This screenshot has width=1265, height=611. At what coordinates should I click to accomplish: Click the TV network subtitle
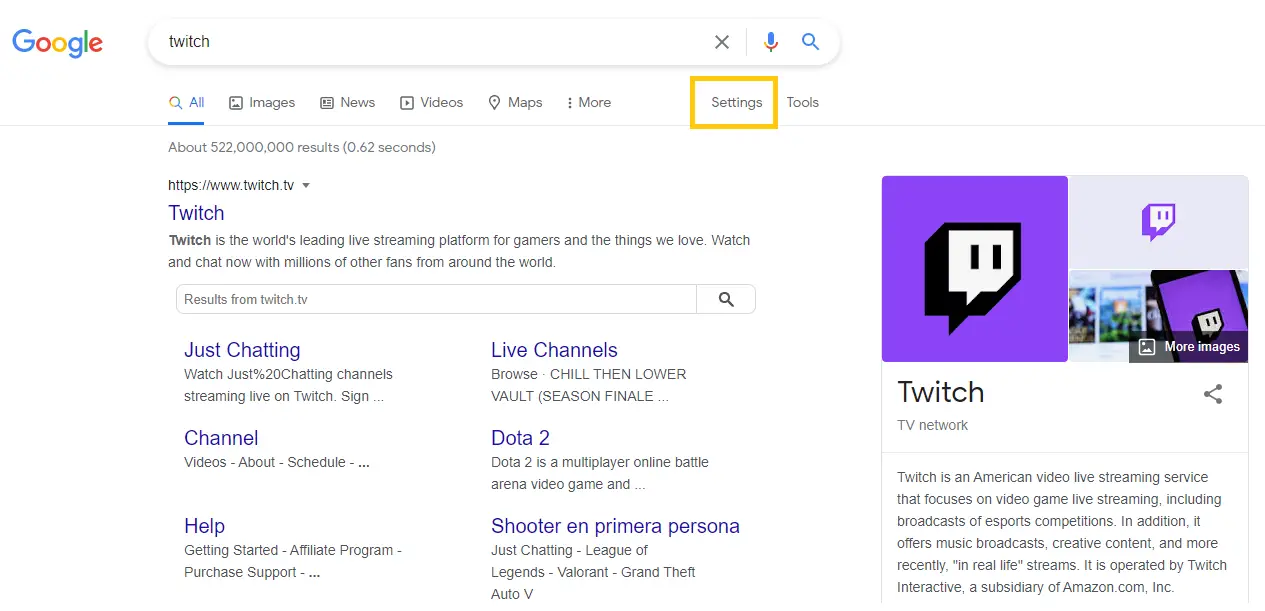pos(933,425)
